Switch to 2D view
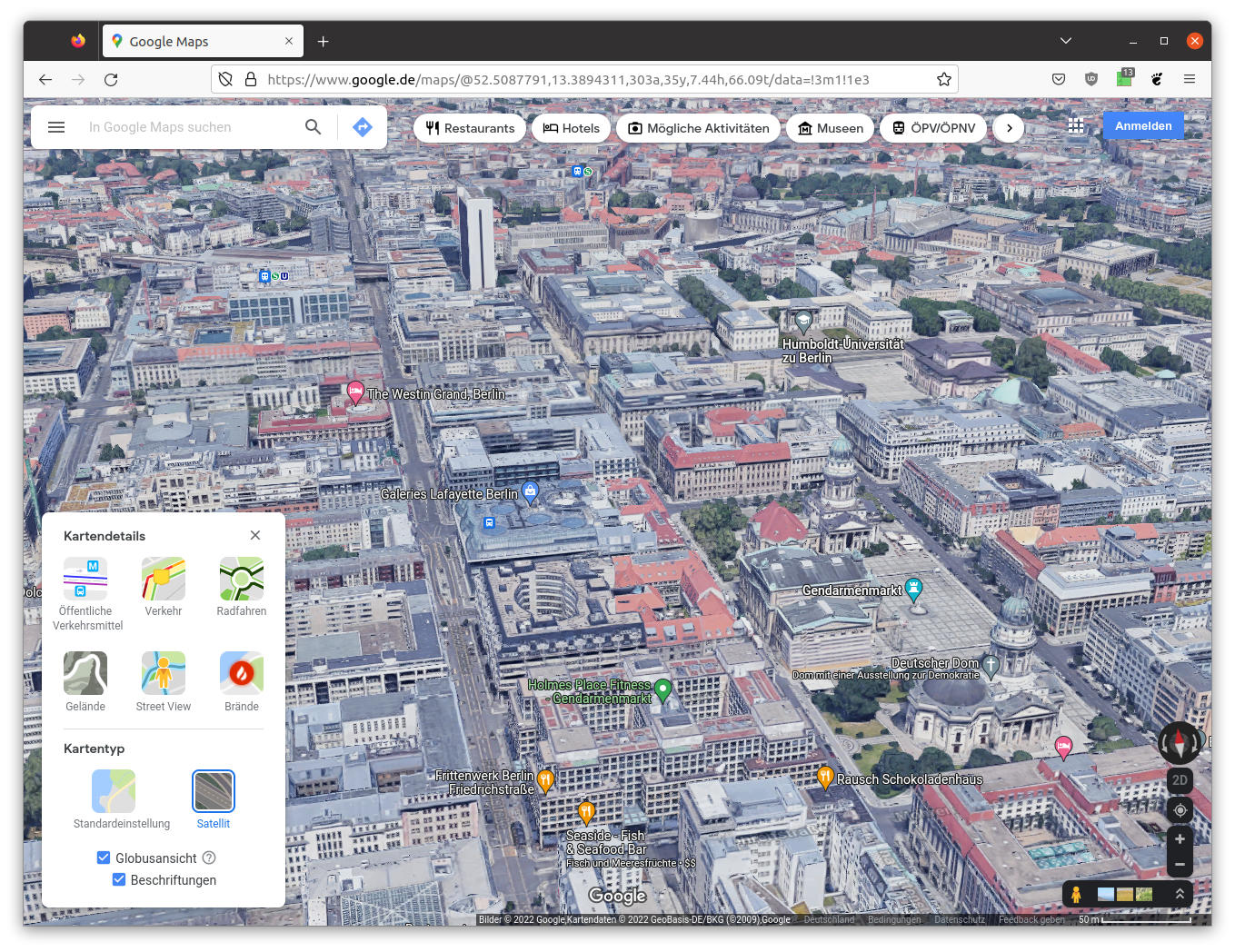Image resolution: width=1235 pixels, height=952 pixels. pyautogui.click(x=1180, y=780)
